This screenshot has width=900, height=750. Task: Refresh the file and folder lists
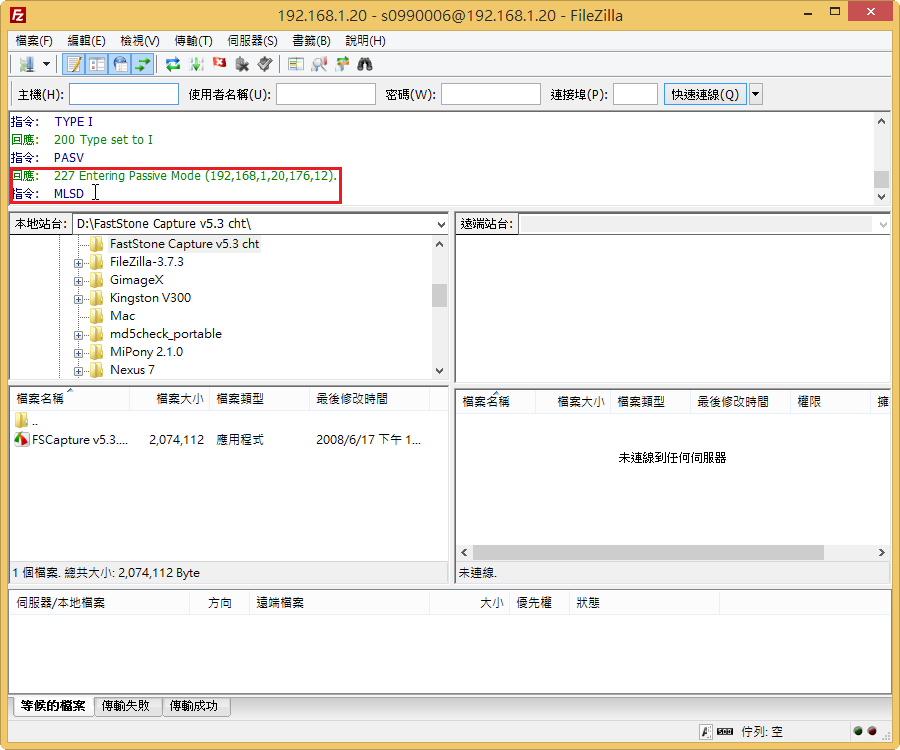[x=173, y=64]
